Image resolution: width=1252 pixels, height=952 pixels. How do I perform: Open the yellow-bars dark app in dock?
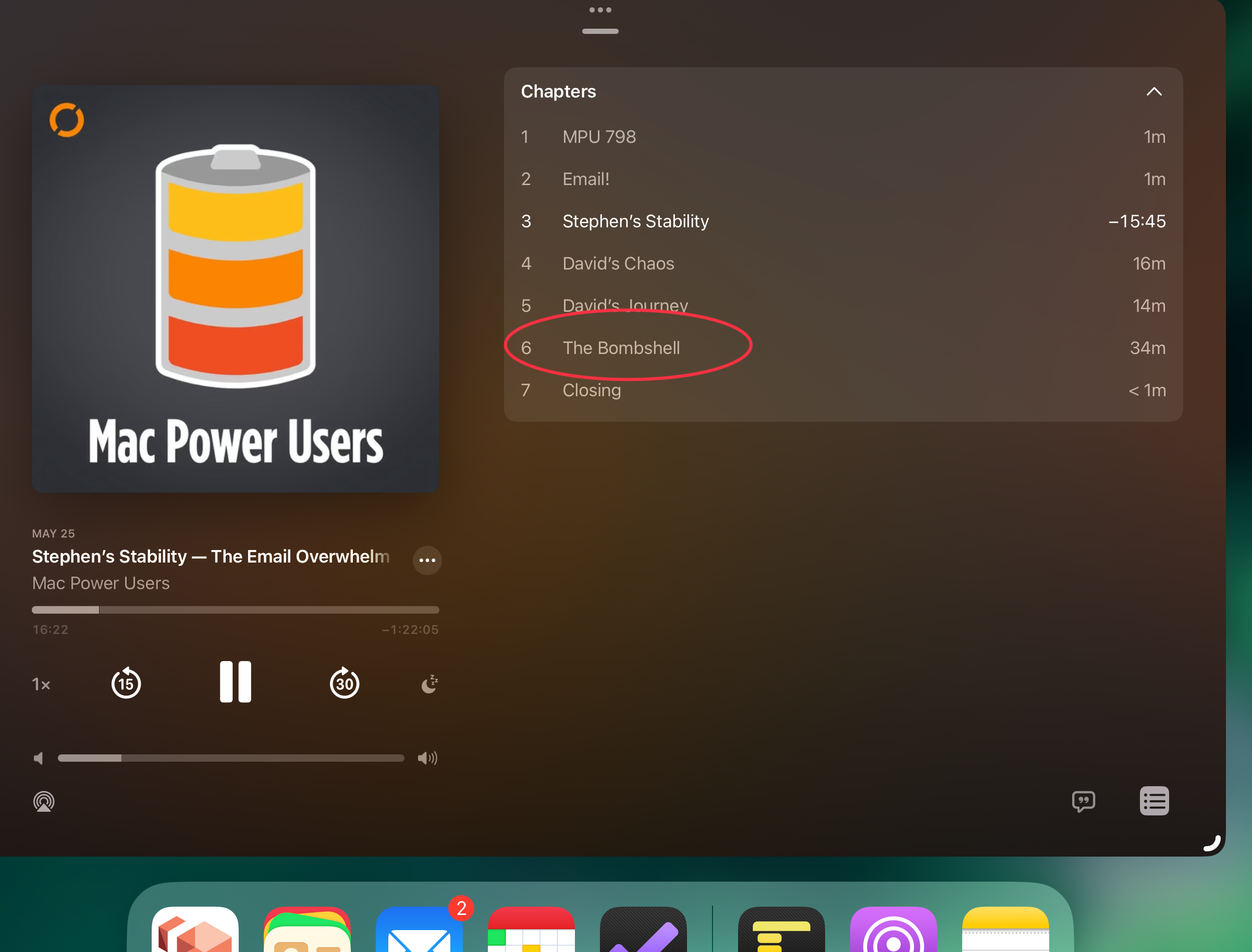click(781, 930)
